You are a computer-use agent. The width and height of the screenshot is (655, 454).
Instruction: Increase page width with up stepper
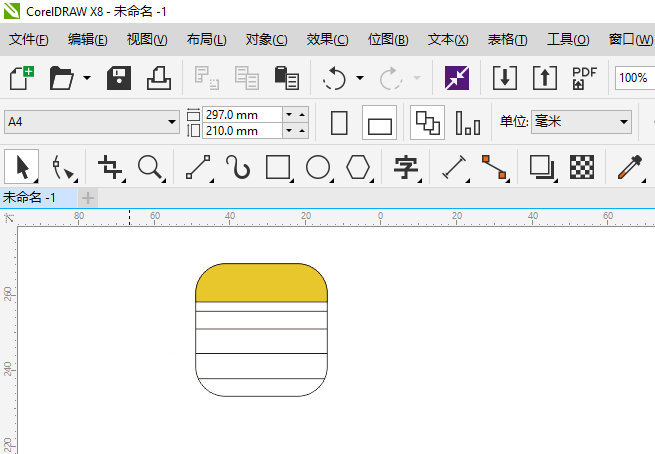pos(302,114)
